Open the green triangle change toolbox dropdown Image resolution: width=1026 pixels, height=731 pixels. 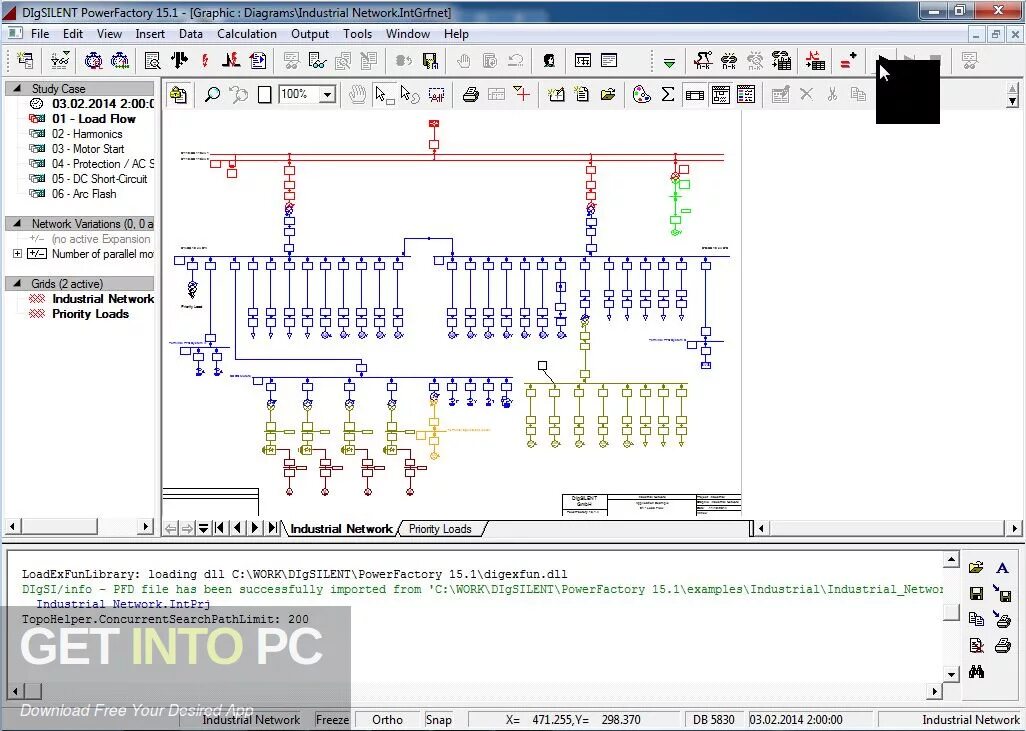[669, 63]
